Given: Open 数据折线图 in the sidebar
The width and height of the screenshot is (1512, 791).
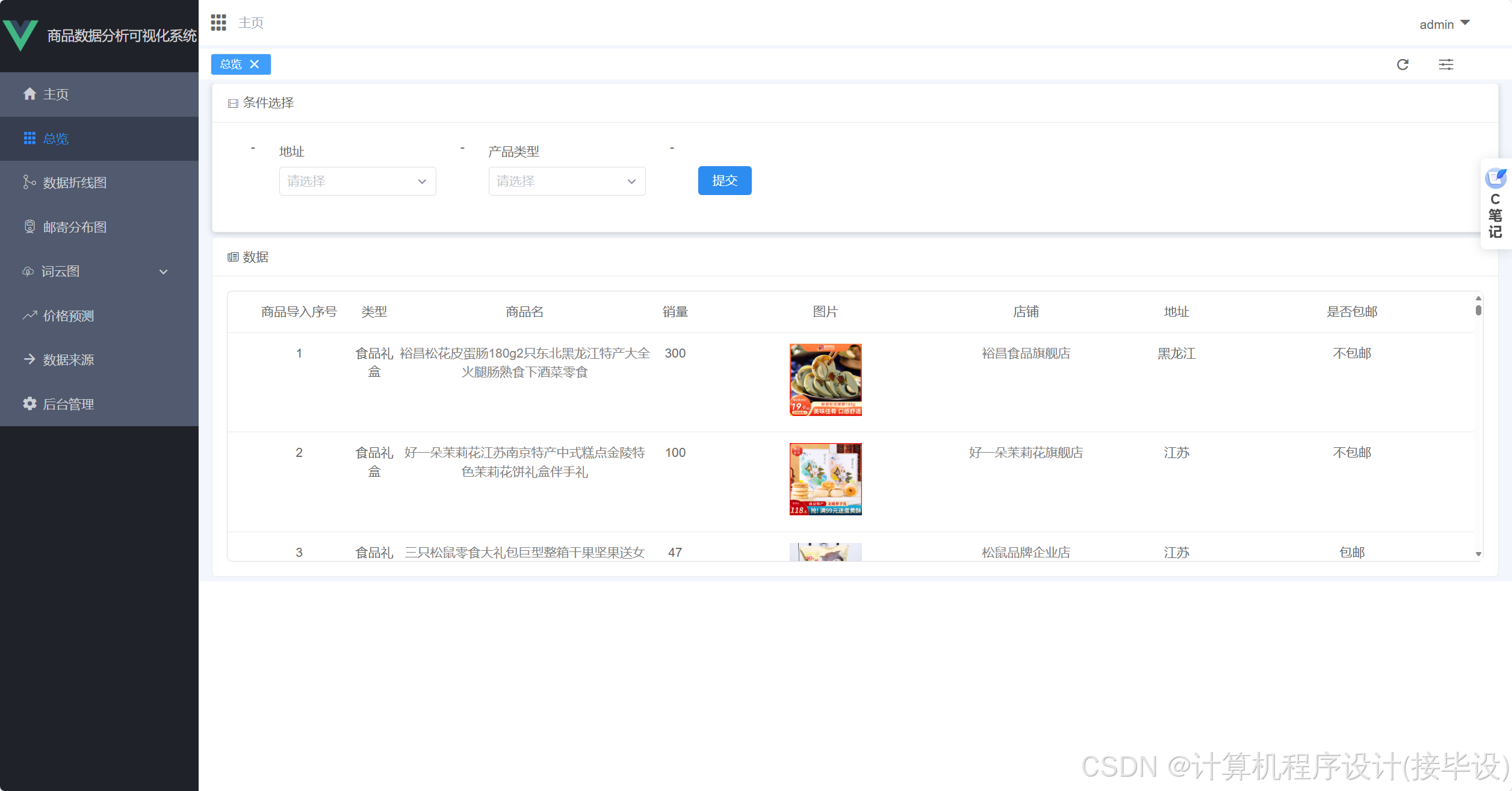Looking at the screenshot, I should 74,183.
